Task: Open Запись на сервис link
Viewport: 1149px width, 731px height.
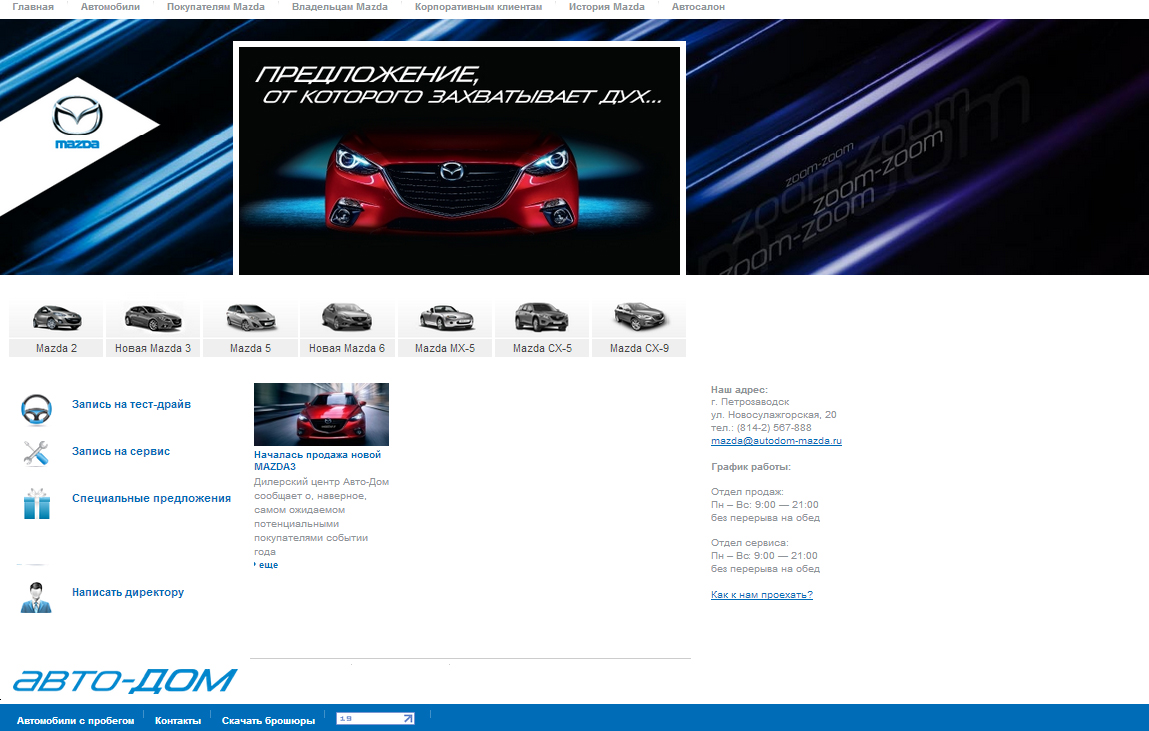Action: point(121,451)
